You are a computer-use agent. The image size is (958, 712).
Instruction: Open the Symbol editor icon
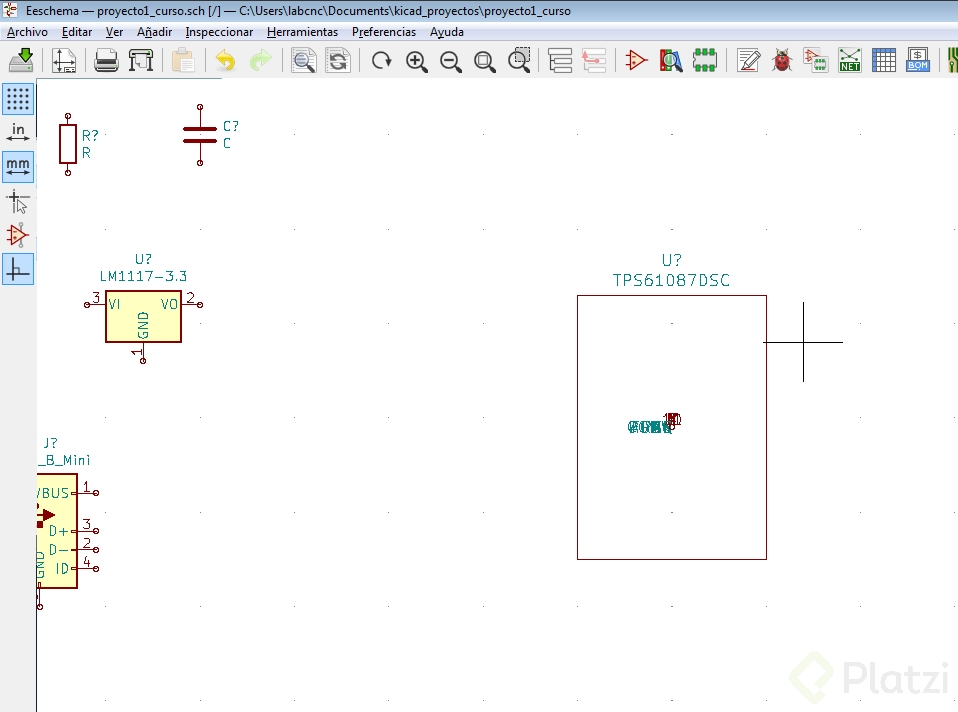coord(636,61)
